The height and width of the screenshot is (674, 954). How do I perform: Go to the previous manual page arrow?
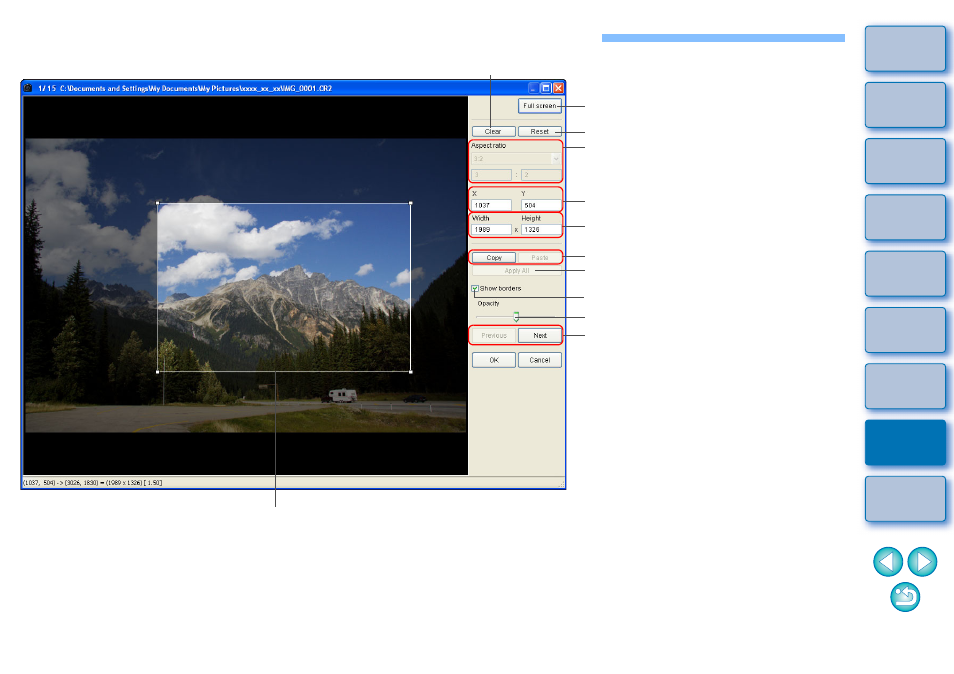point(888,561)
